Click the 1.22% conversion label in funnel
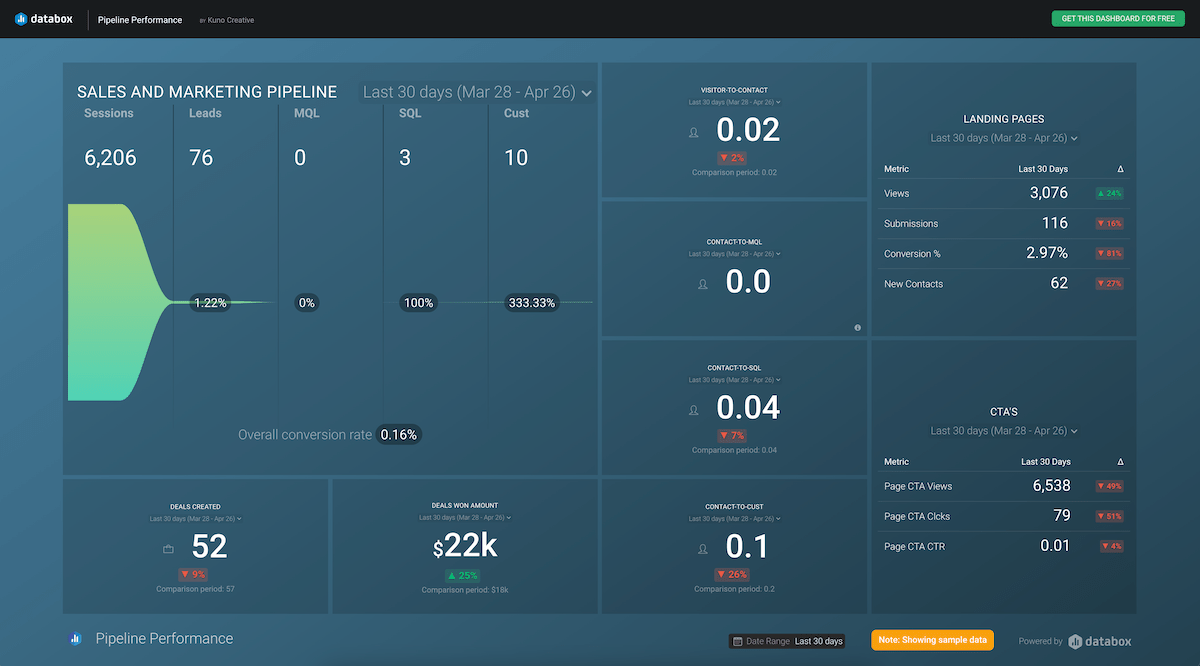 coord(210,302)
